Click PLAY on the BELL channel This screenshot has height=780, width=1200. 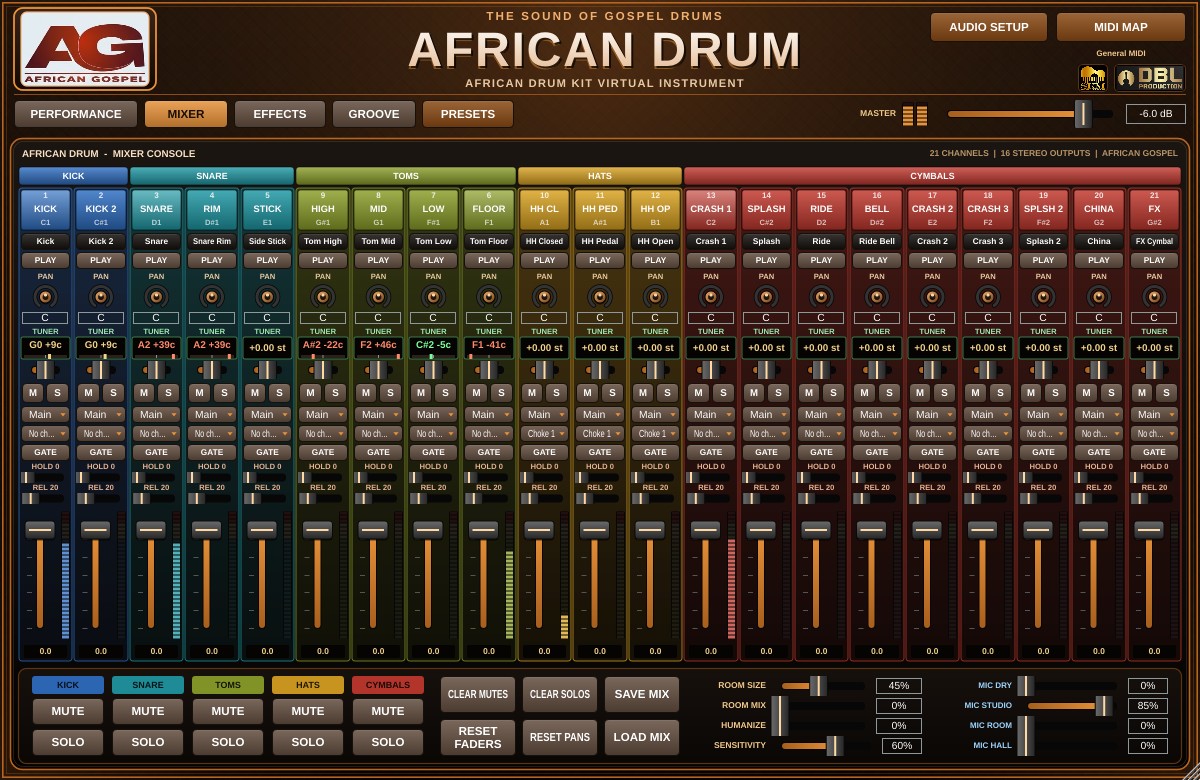(877, 260)
